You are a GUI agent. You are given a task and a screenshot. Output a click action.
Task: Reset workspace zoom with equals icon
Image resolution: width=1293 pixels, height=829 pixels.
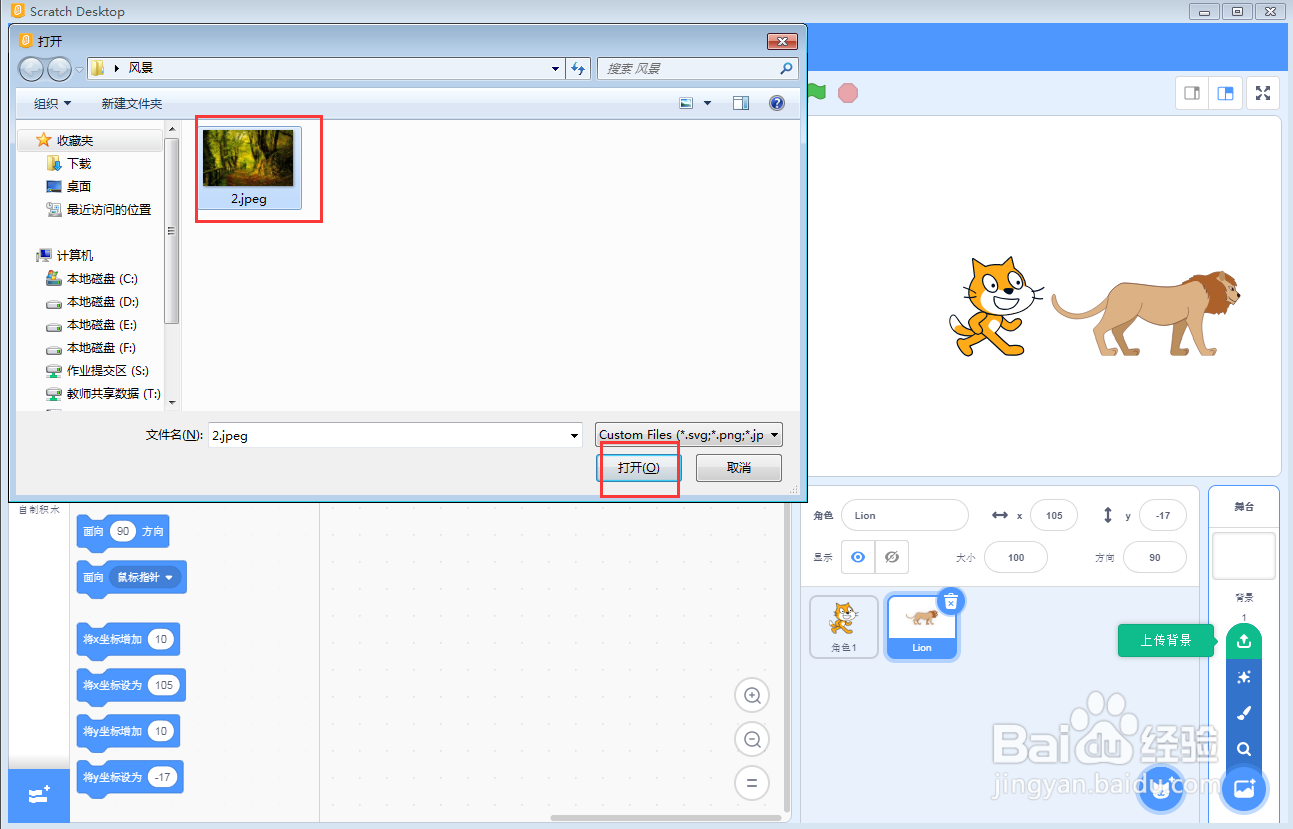coord(753,783)
